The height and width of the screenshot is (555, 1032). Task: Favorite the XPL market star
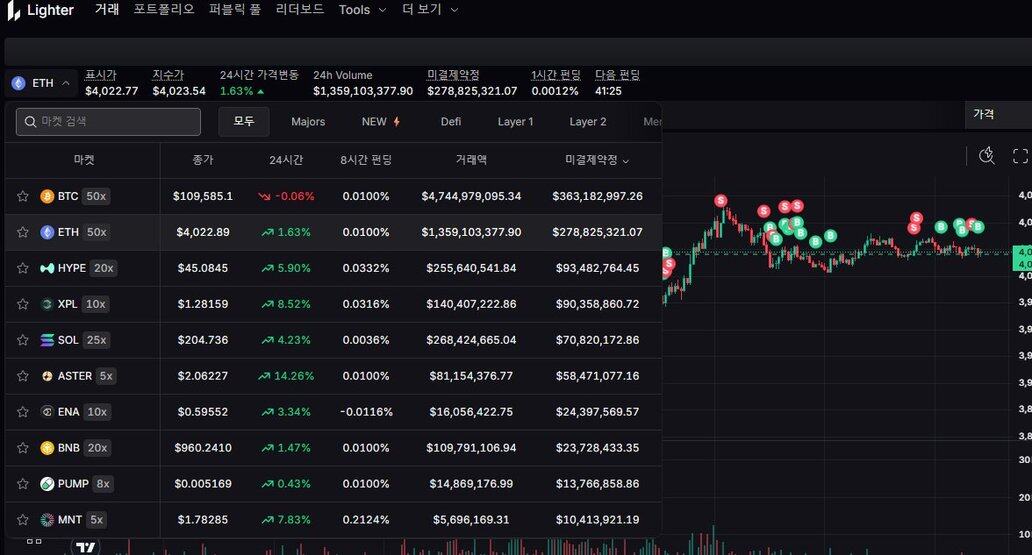[x=22, y=304]
